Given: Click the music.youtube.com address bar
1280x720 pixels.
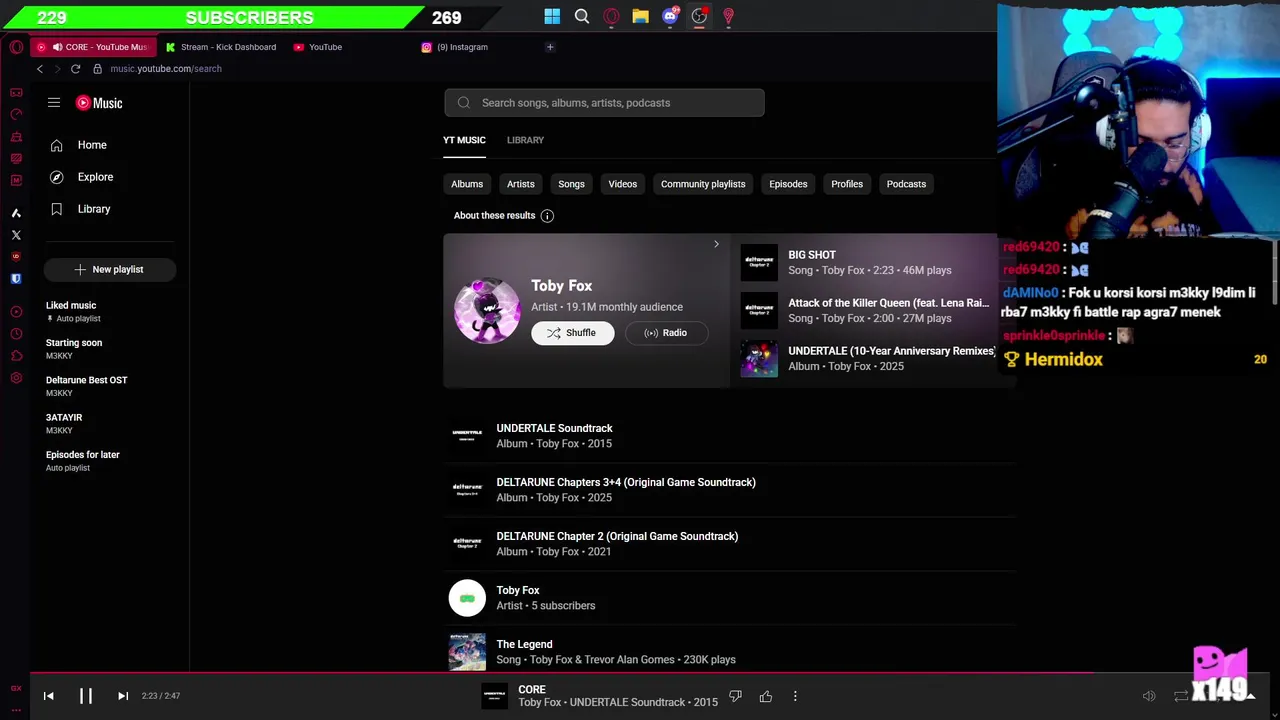Looking at the screenshot, I should (x=166, y=69).
